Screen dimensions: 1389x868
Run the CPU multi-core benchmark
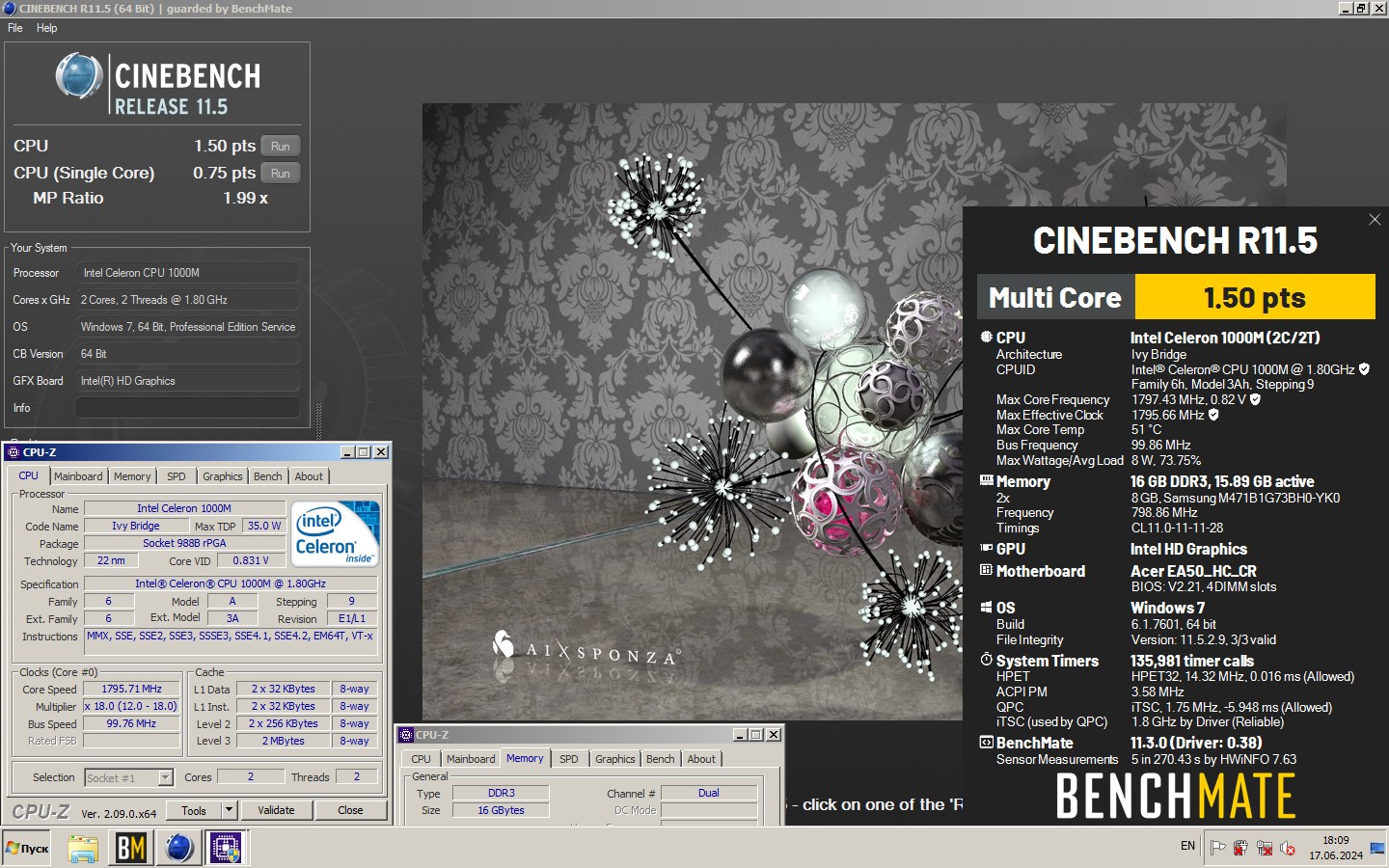tap(281, 146)
